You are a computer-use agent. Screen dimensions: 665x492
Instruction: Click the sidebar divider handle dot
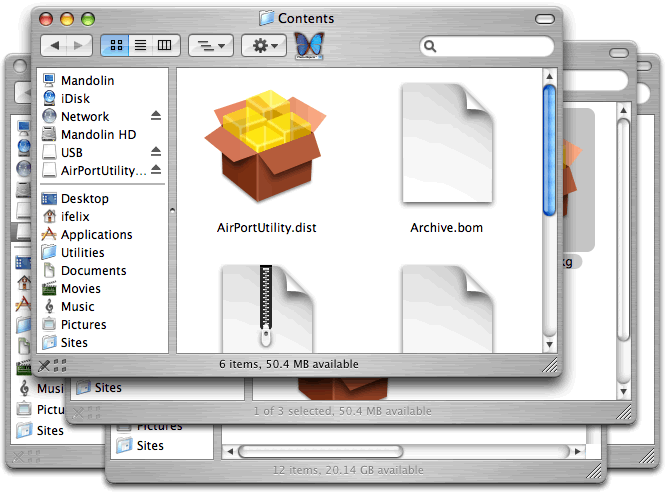pos(172,210)
